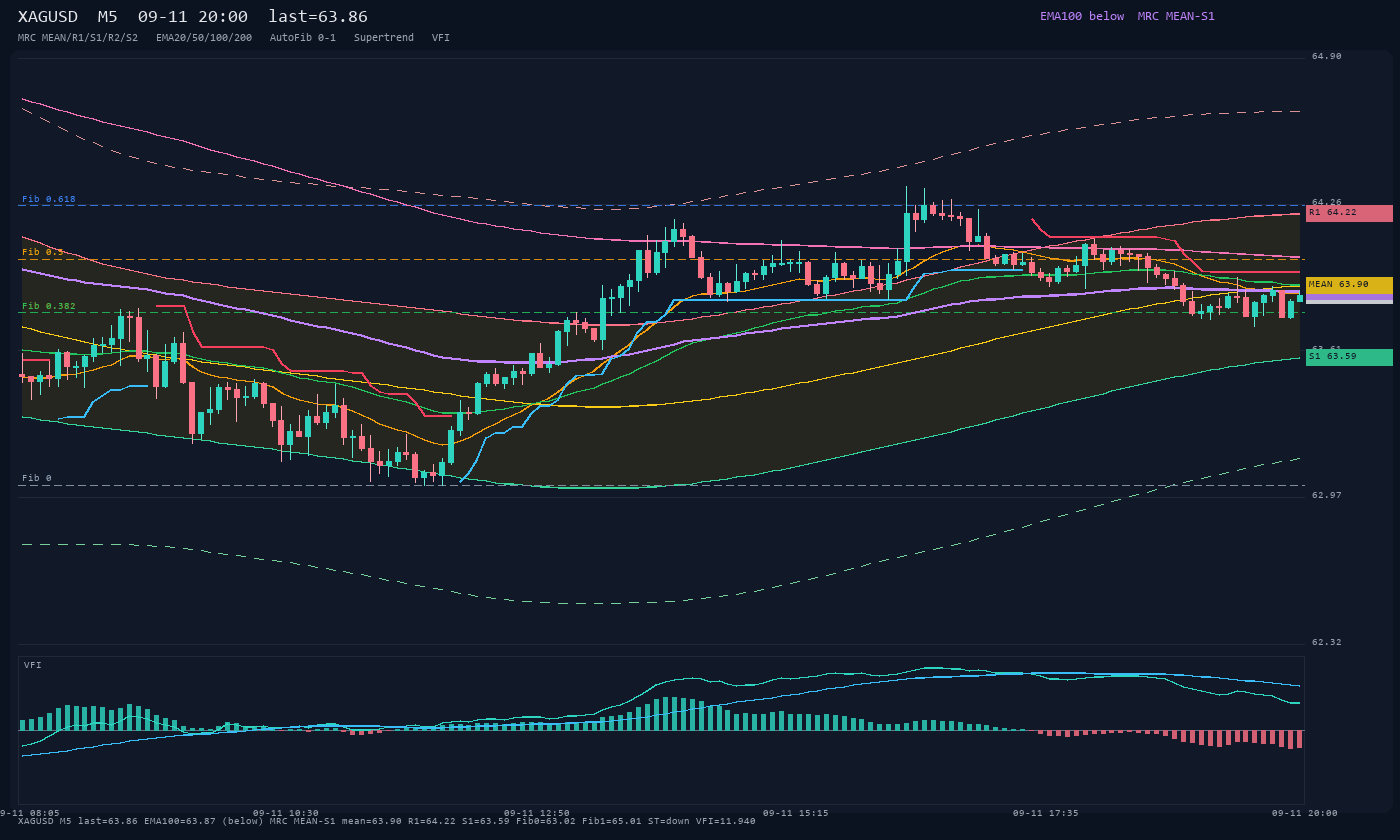
Task: Click the Fib 0 level label
Action: pyautogui.click(x=37, y=478)
